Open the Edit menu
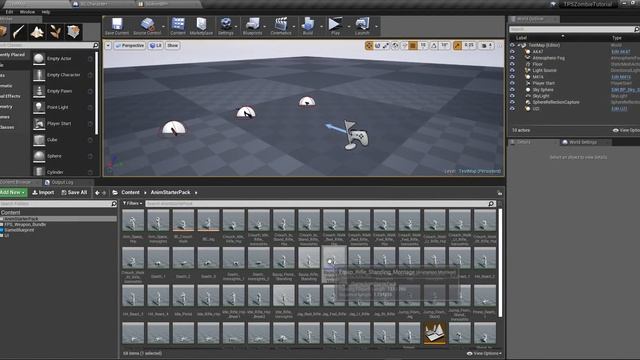The height and width of the screenshot is (360, 640). point(9,12)
